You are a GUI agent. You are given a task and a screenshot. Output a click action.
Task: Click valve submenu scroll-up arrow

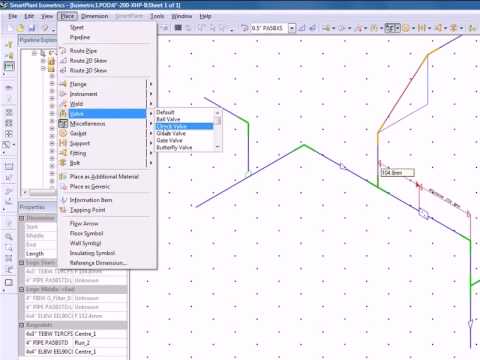pos(218,113)
